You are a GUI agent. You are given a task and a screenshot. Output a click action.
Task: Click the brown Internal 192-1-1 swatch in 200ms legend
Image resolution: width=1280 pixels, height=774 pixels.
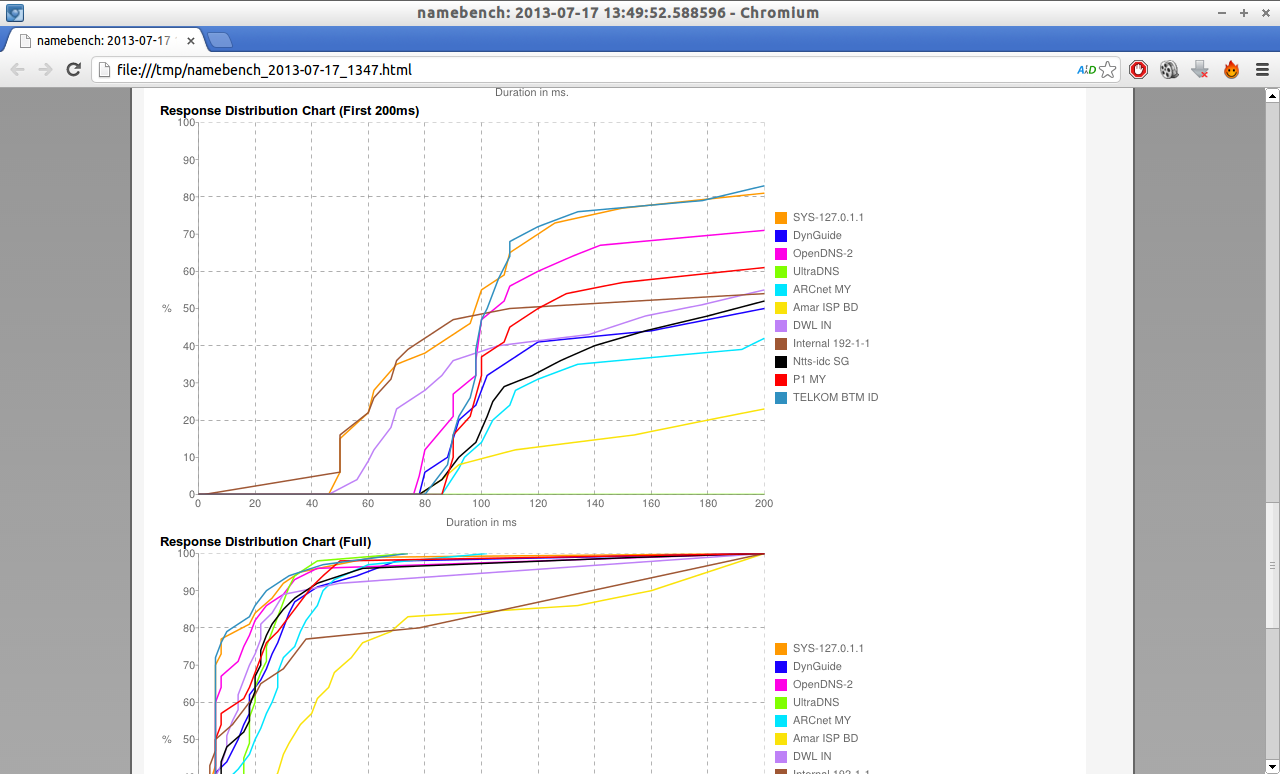tap(781, 343)
